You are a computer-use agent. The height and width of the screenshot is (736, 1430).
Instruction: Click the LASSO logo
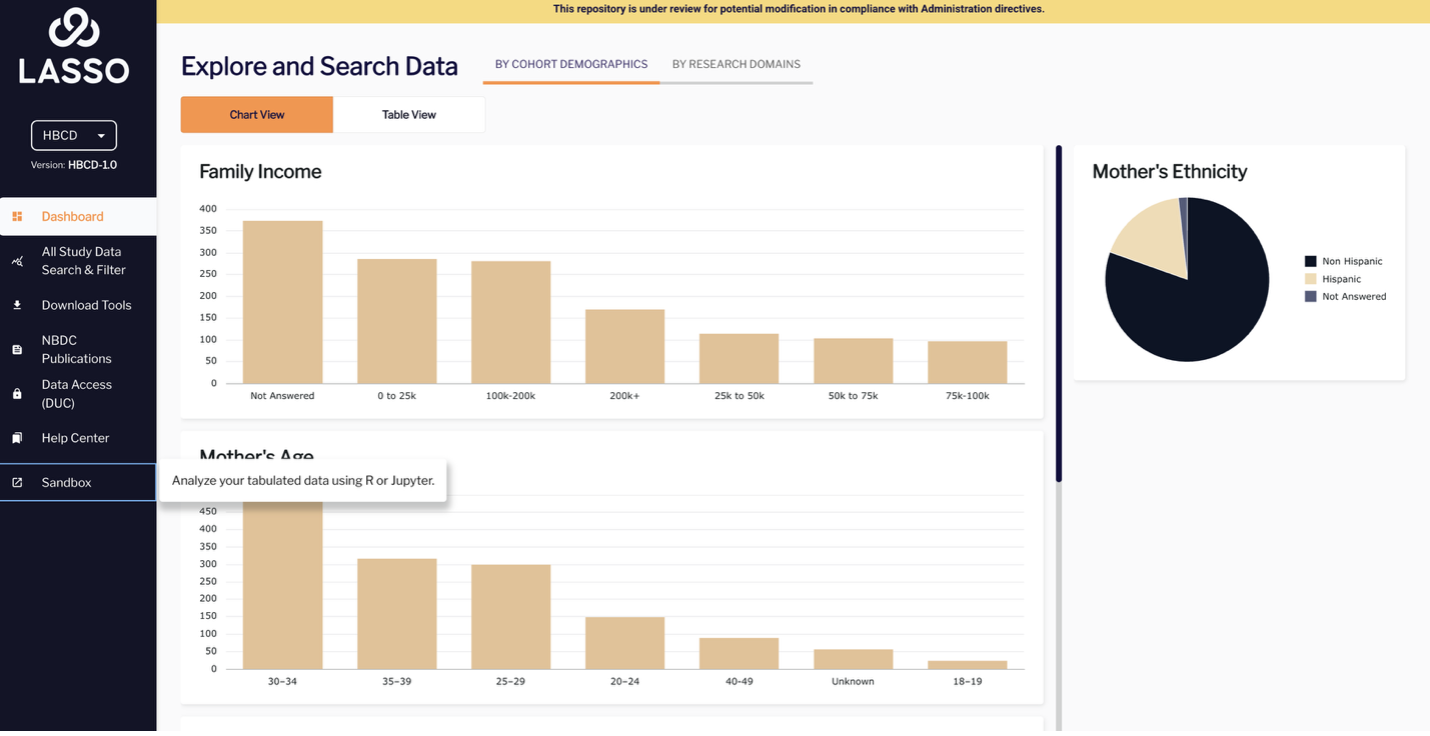click(x=74, y=46)
